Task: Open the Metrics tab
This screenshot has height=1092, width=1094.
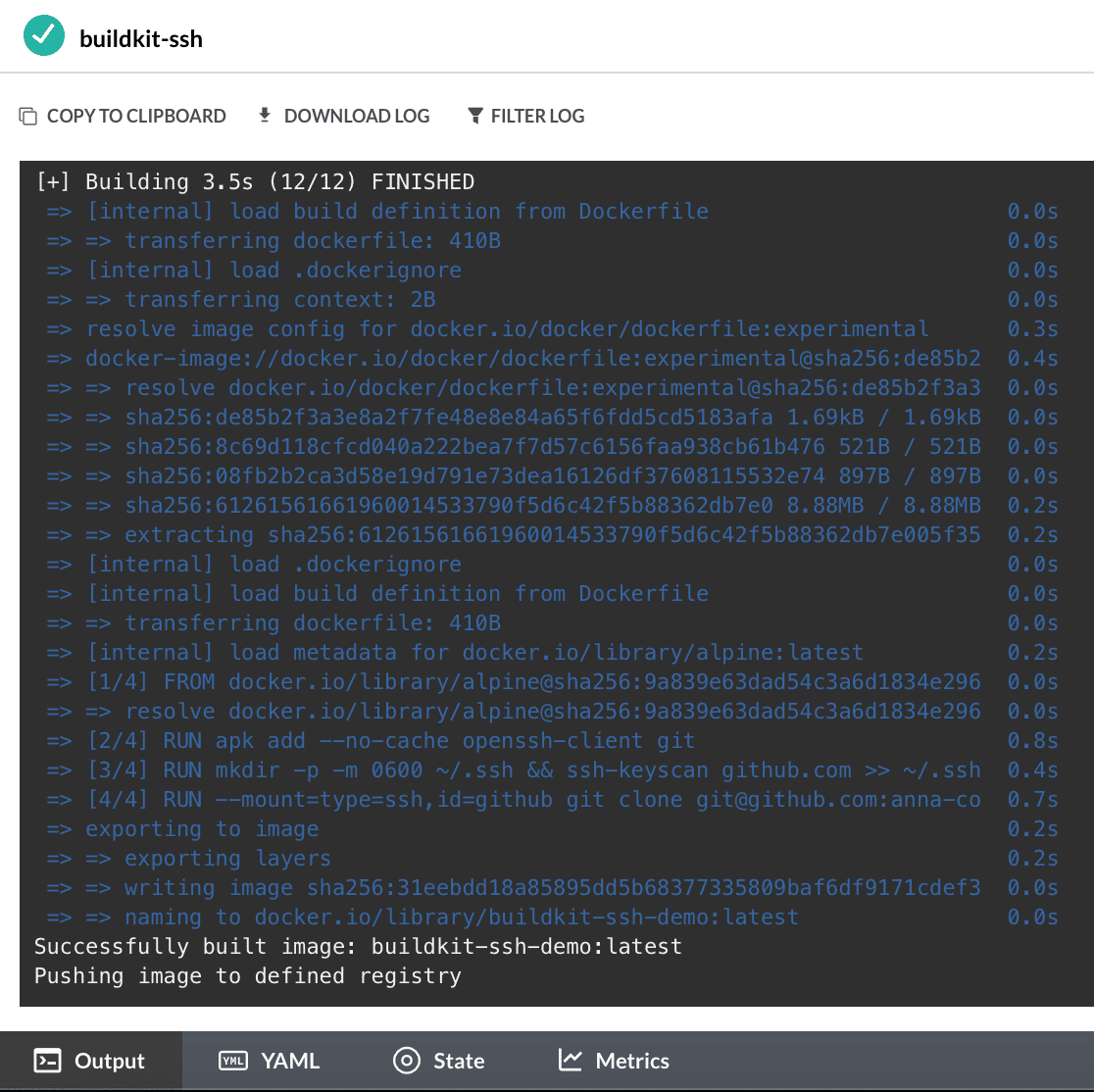Action: coord(614,1061)
